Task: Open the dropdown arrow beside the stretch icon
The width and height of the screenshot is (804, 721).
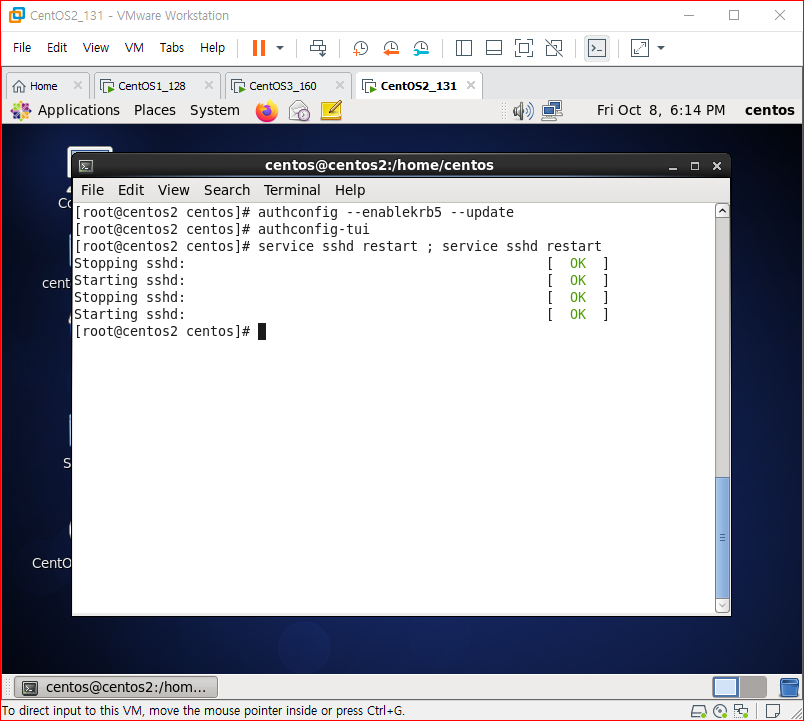Action: (661, 48)
